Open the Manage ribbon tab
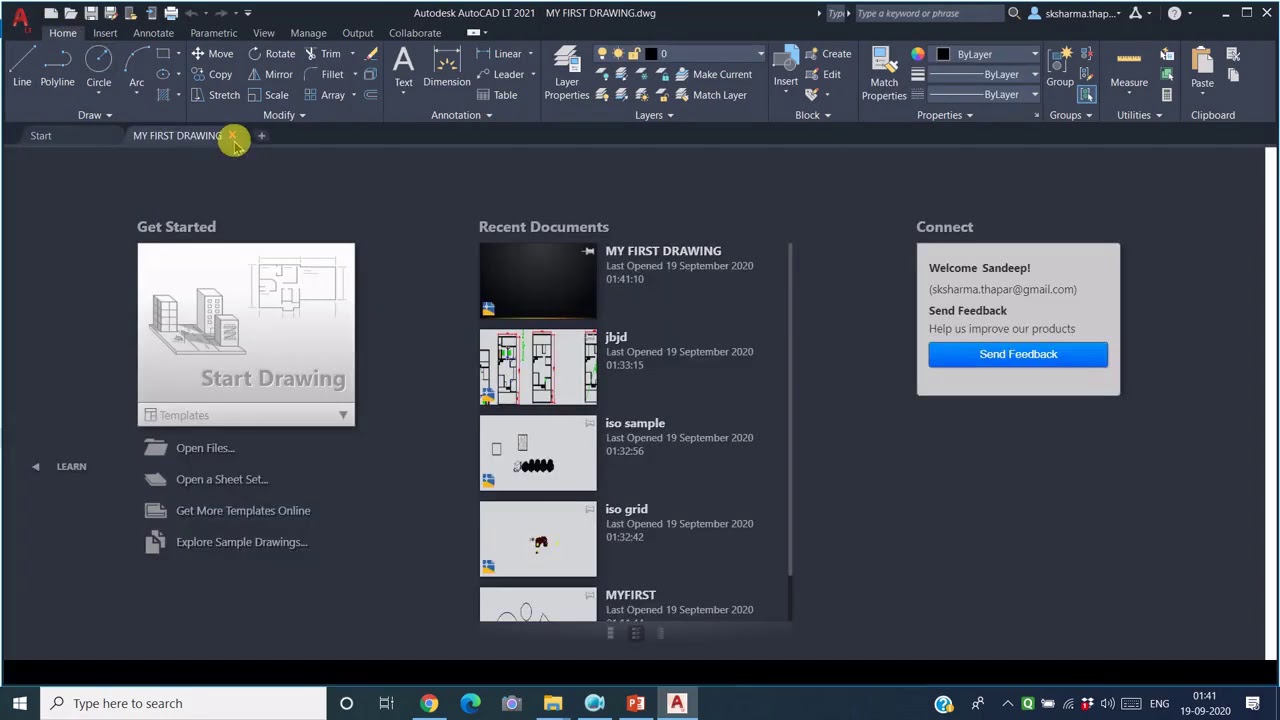Screen dimensions: 1280x720 coord(308,33)
